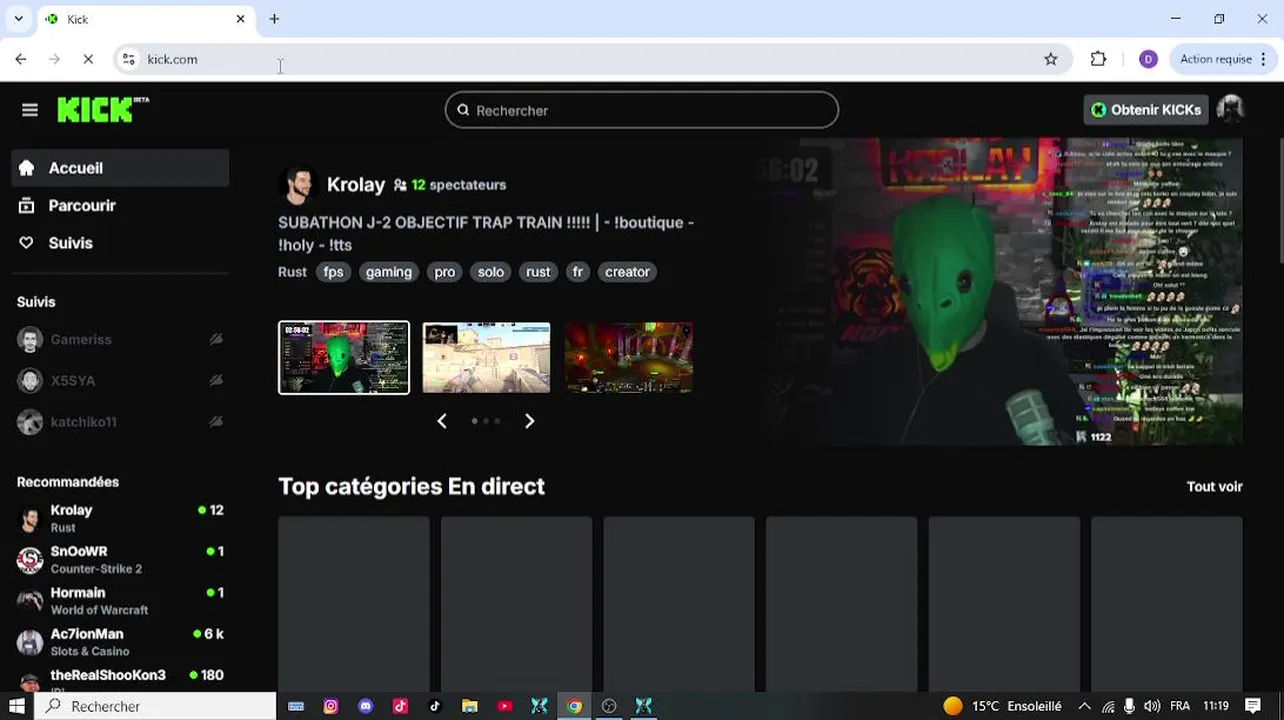Image resolution: width=1284 pixels, height=720 pixels.
Task: Open the gaming tag
Action: point(389,272)
